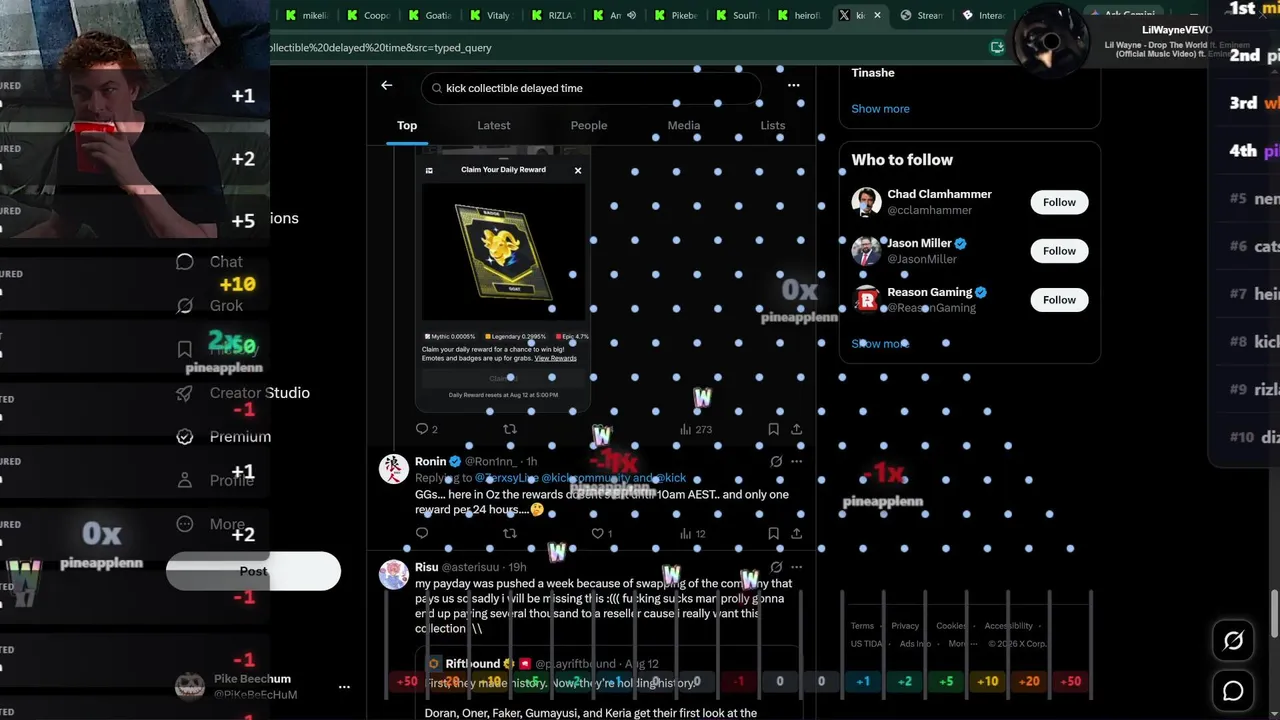This screenshot has height=720, width=1280.
Task: Share Ronin's post
Action: [796, 534]
